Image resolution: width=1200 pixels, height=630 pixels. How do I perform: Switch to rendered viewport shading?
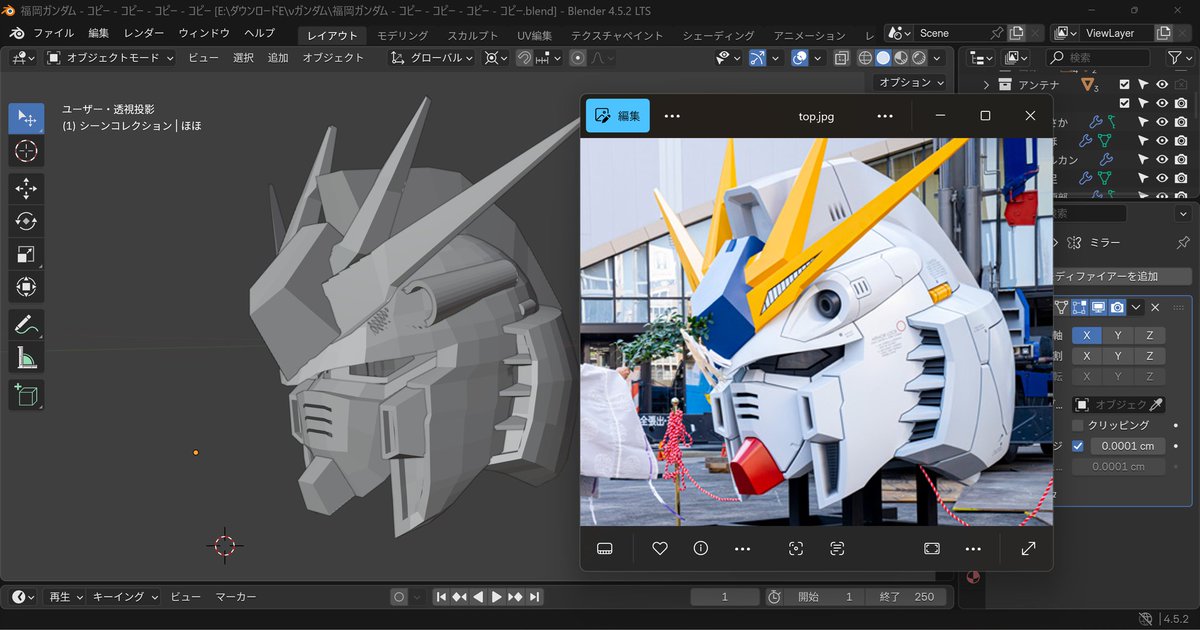click(x=917, y=58)
